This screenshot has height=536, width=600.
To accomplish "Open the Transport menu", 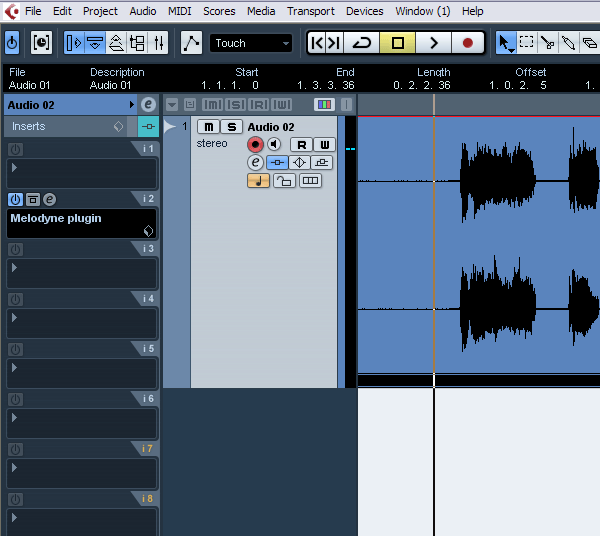I will [310, 11].
